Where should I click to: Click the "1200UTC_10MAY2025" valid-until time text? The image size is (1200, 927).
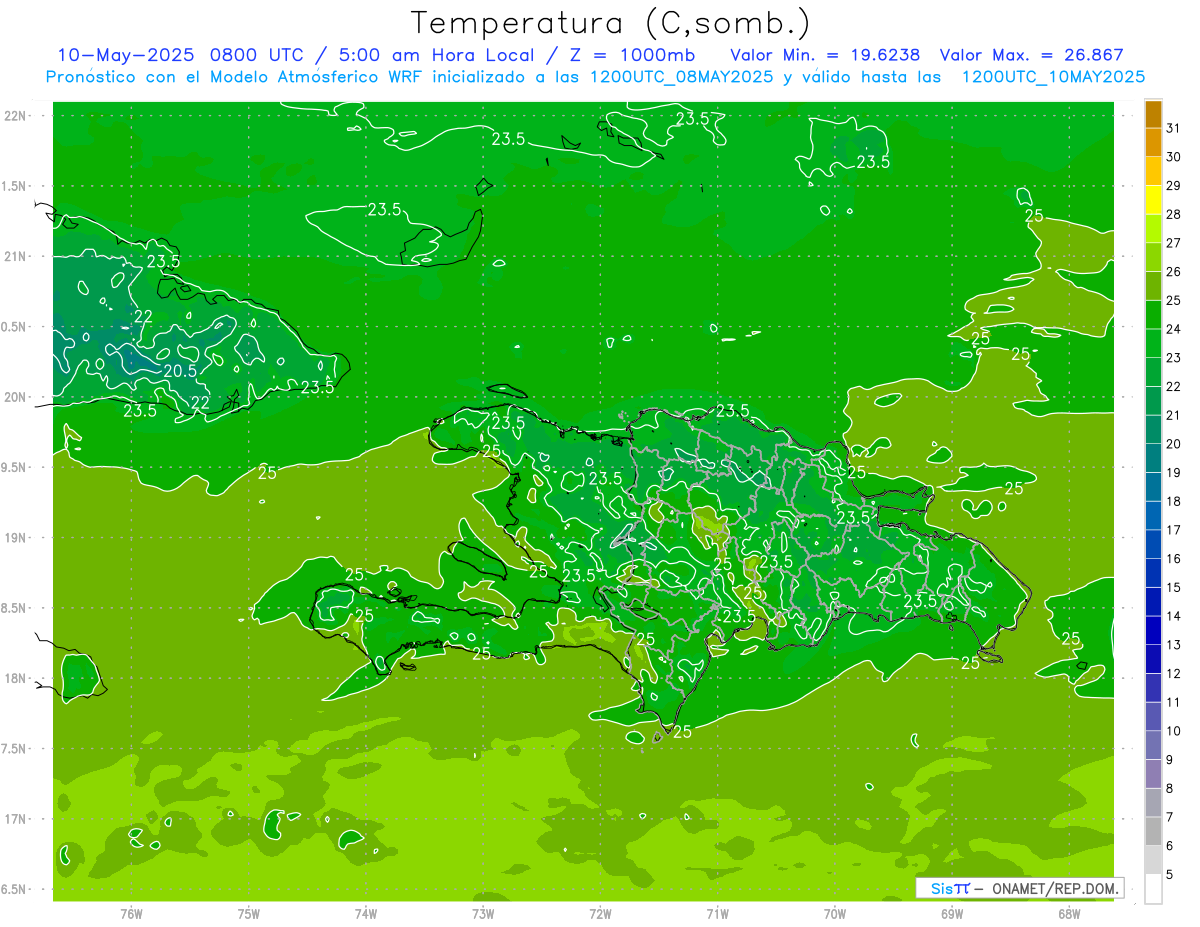(1053, 77)
